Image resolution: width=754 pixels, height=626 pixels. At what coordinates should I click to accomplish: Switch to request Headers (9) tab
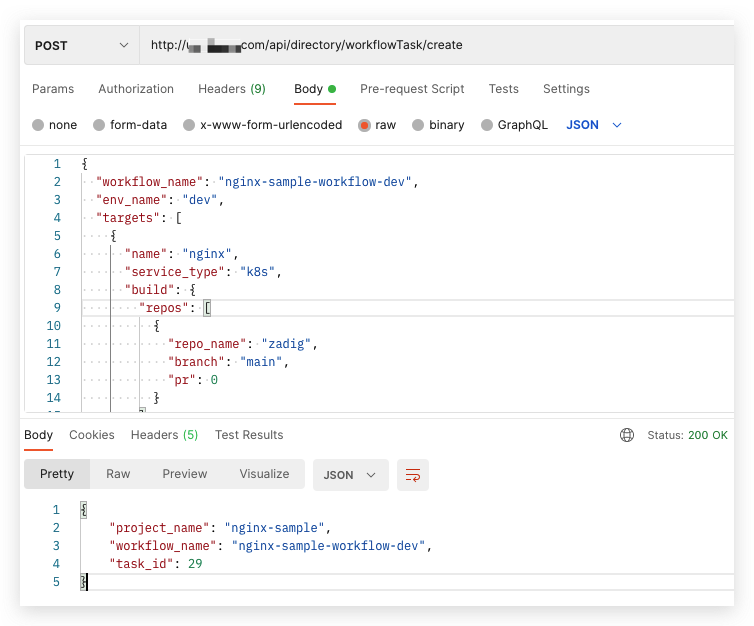(x=232, y=89)
